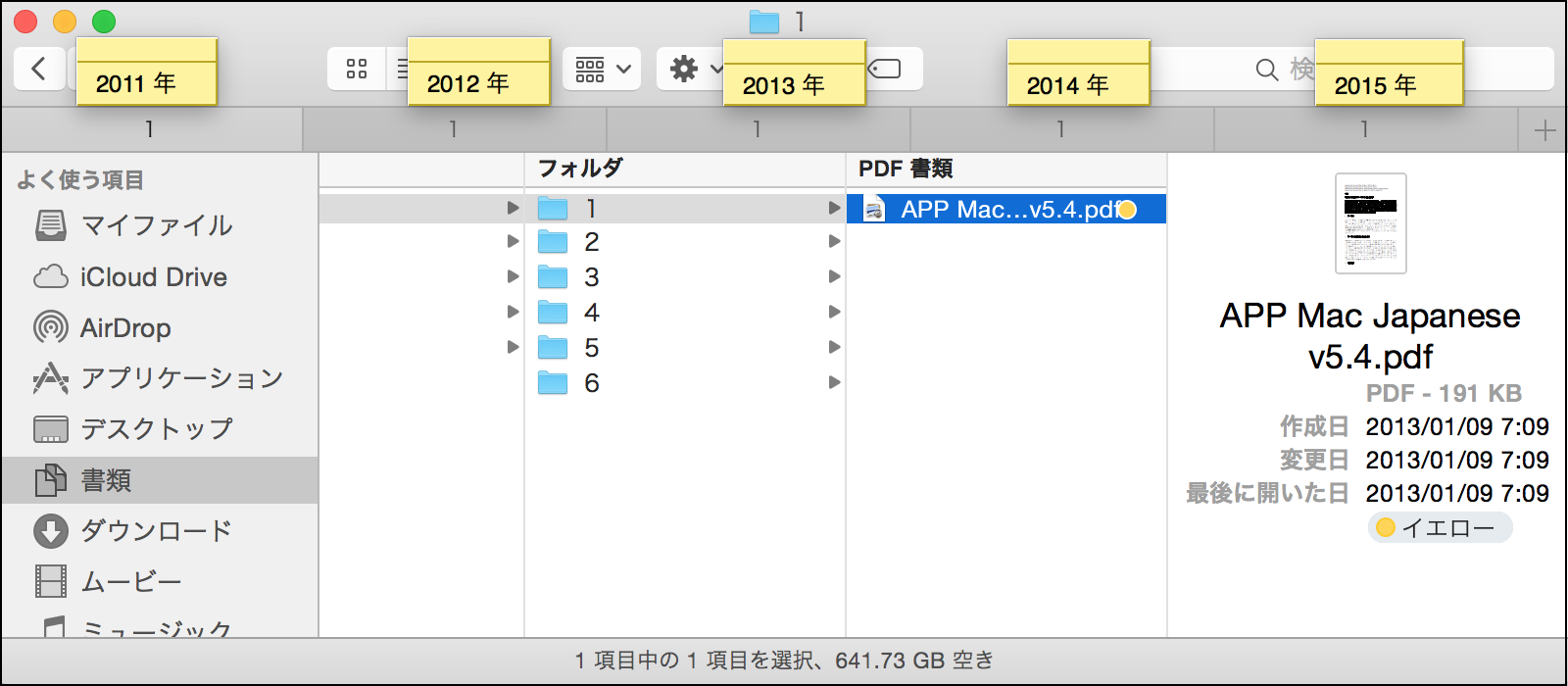
Task: Expand folder 4 via its arrow
Action: point(834,313)
